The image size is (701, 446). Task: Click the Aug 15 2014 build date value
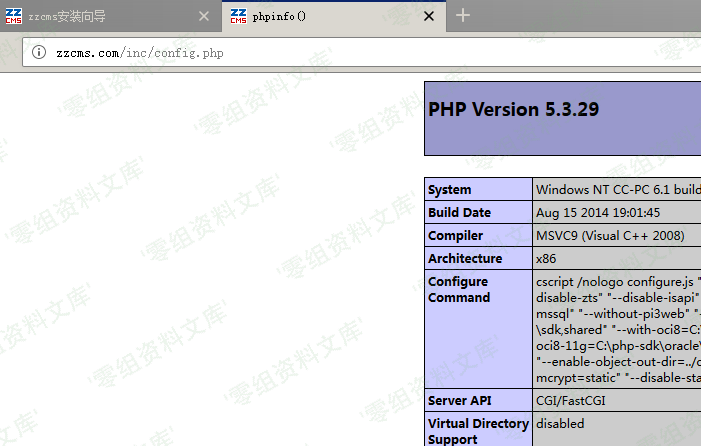point(598,213)
